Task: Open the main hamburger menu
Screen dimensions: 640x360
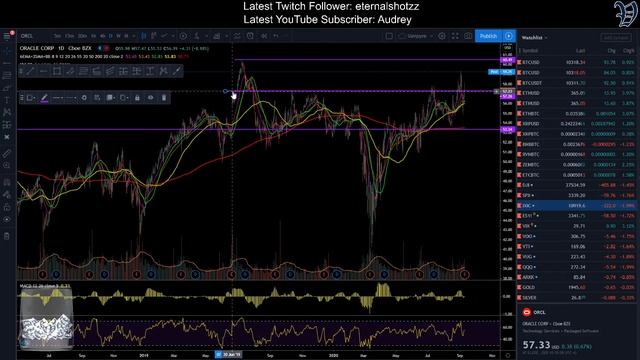Action: click(7, 36)
